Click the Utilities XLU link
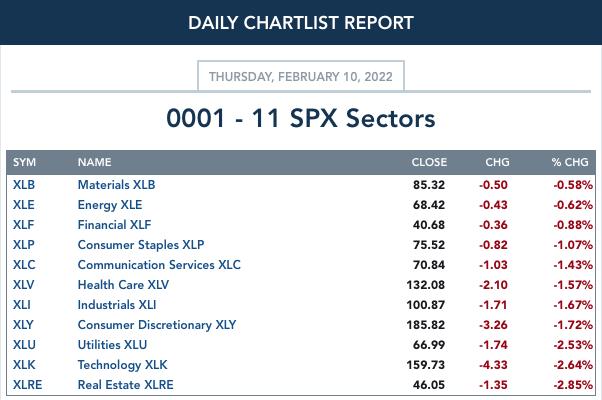Image resolution: width=602 pixels, height=400 pixels. (112, 345)
